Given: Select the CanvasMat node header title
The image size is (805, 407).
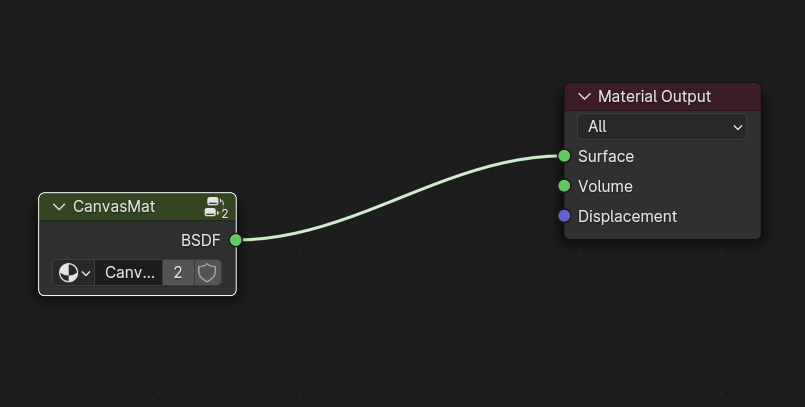Looking at the screenshot, I should click(x=114, y=206).
